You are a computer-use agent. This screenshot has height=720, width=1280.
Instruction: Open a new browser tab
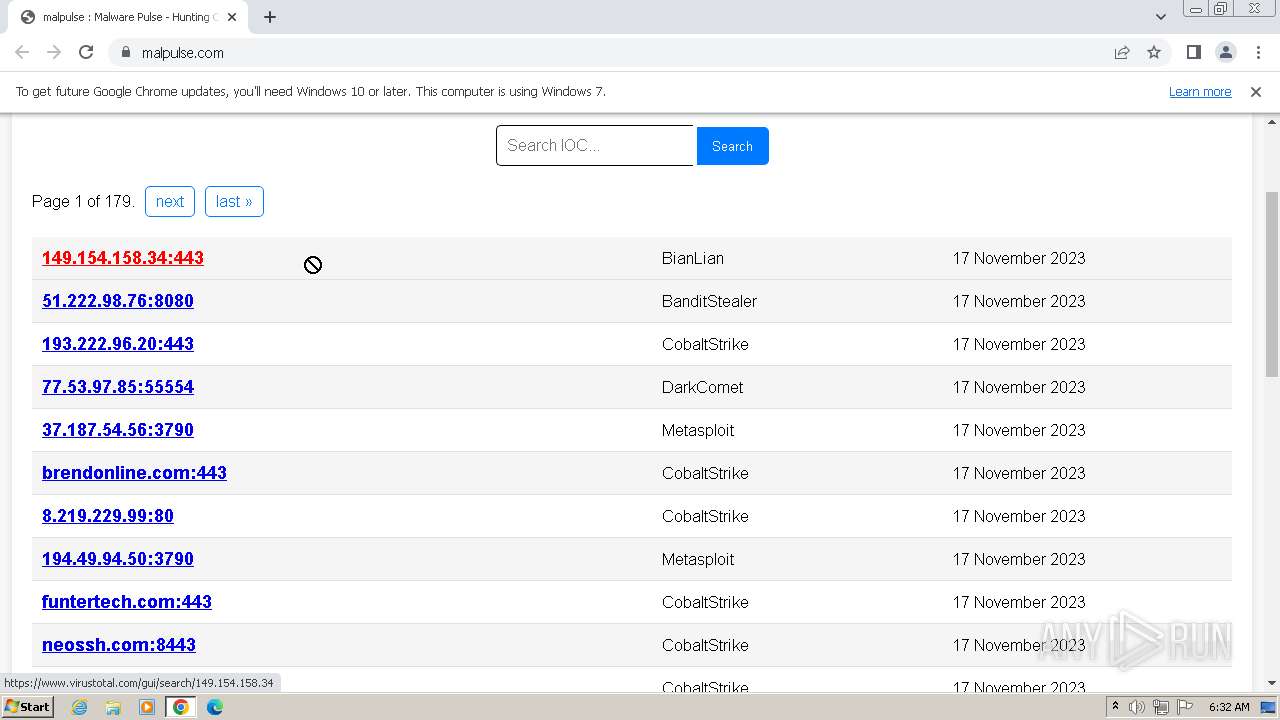(270, 17)
